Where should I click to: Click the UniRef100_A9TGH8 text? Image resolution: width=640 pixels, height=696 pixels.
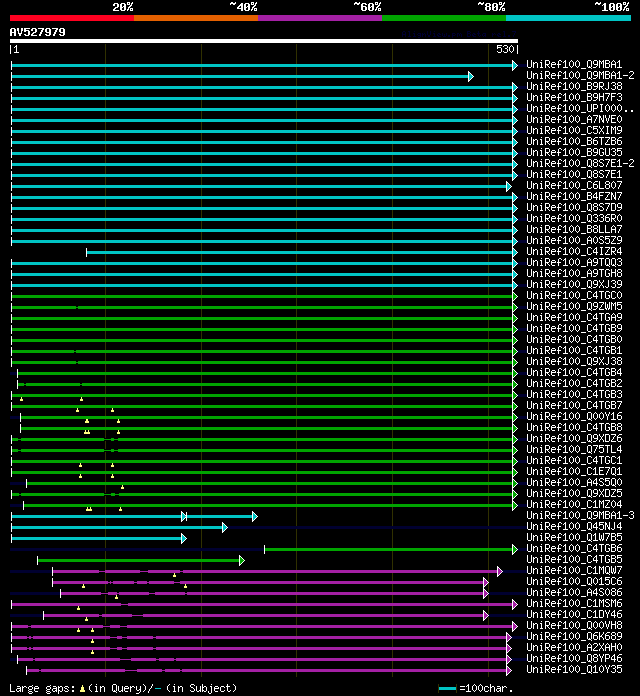point(574,273)
